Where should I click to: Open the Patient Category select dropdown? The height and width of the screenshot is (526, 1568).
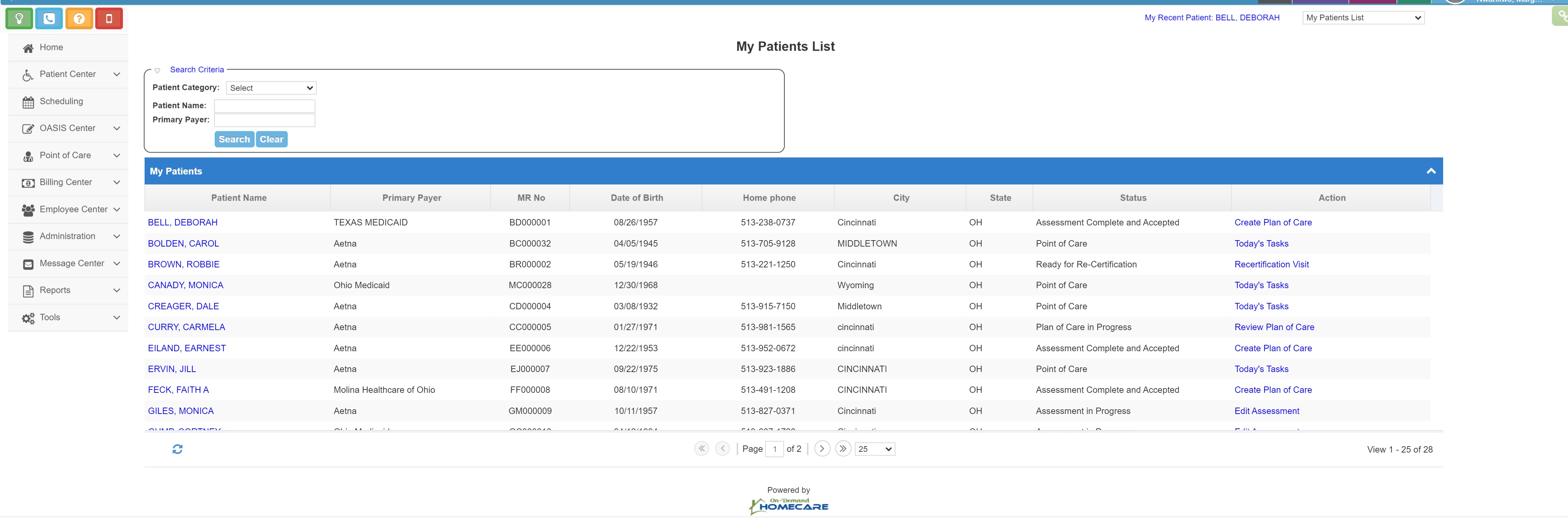[x=271, y=88]
